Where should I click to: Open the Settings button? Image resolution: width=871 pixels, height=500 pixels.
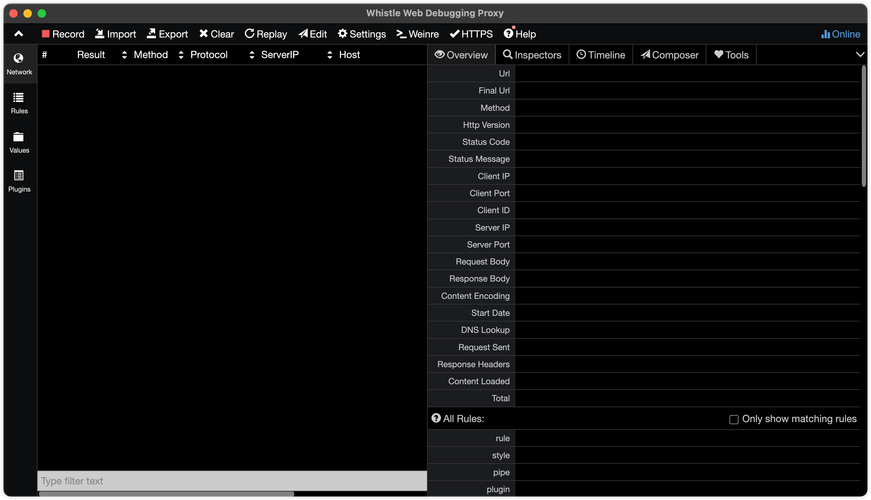362,34
